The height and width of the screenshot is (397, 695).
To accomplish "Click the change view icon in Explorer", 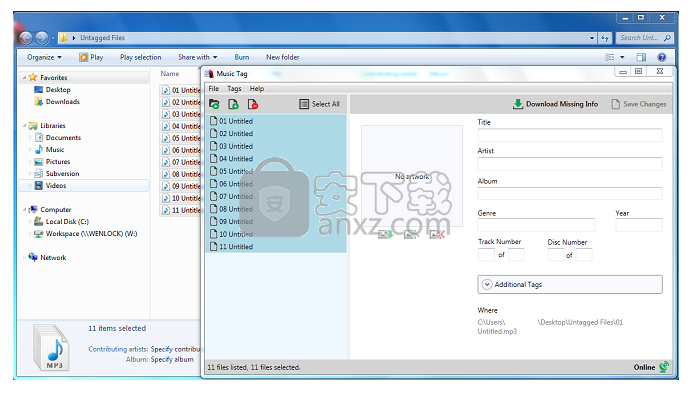I will pyautogui.click(x=610, y=57).
